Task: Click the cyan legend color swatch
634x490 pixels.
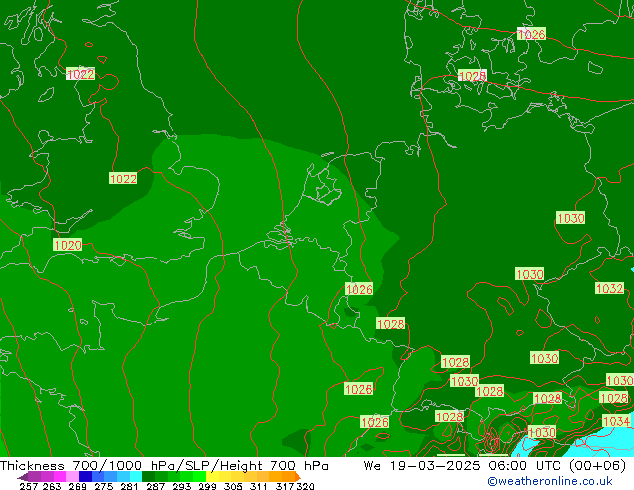Action: [136, 477]
